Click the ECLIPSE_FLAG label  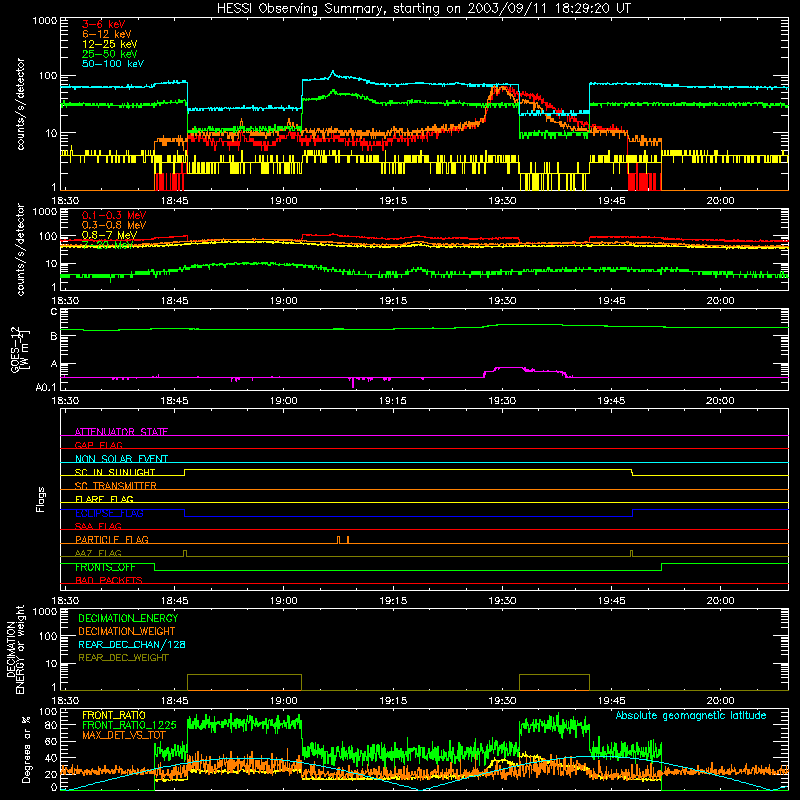pyautogui.click(x=109, y=513)
